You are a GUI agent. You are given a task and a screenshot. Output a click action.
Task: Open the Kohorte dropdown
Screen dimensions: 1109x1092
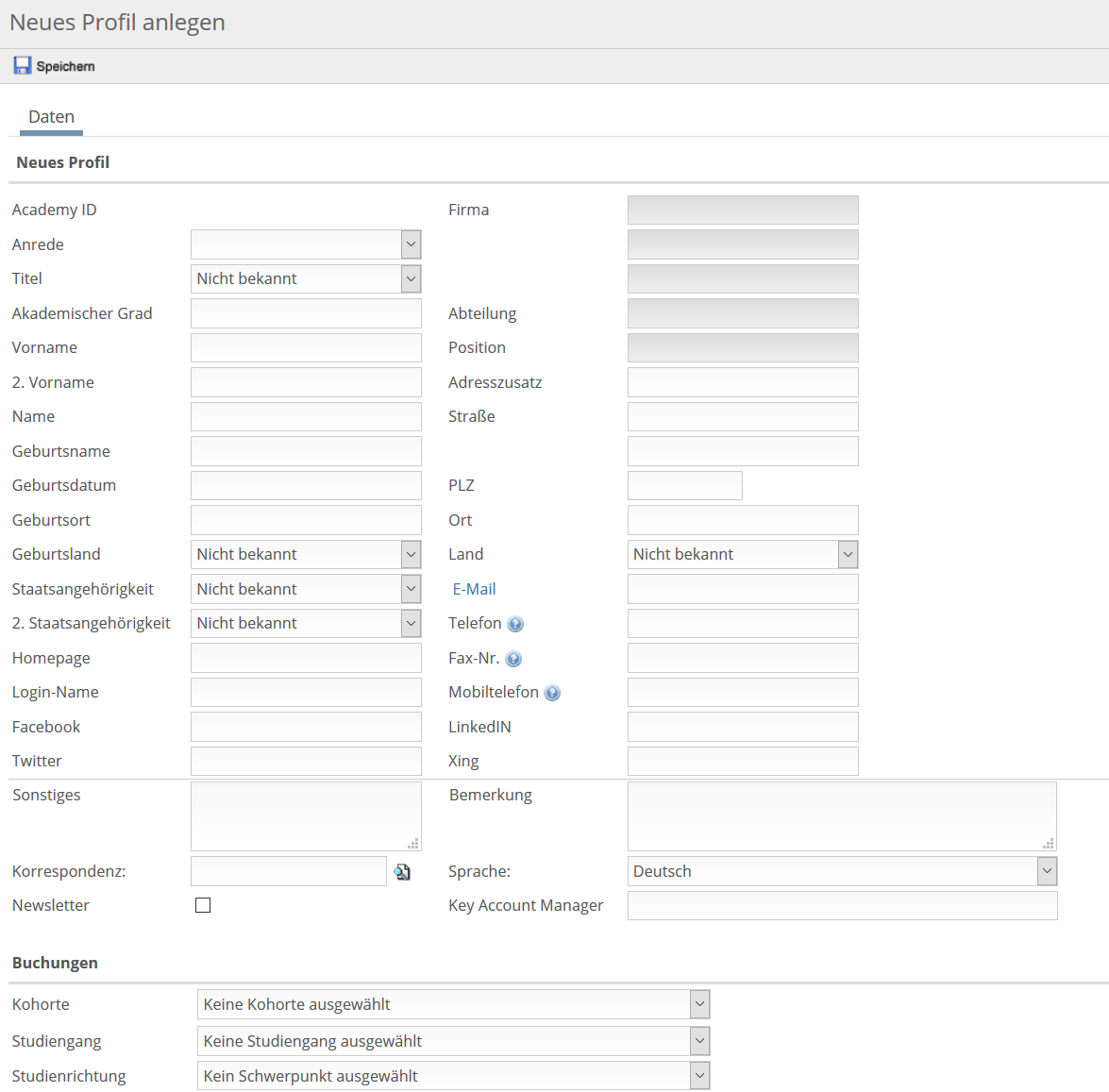click(x=453, y=1004)
